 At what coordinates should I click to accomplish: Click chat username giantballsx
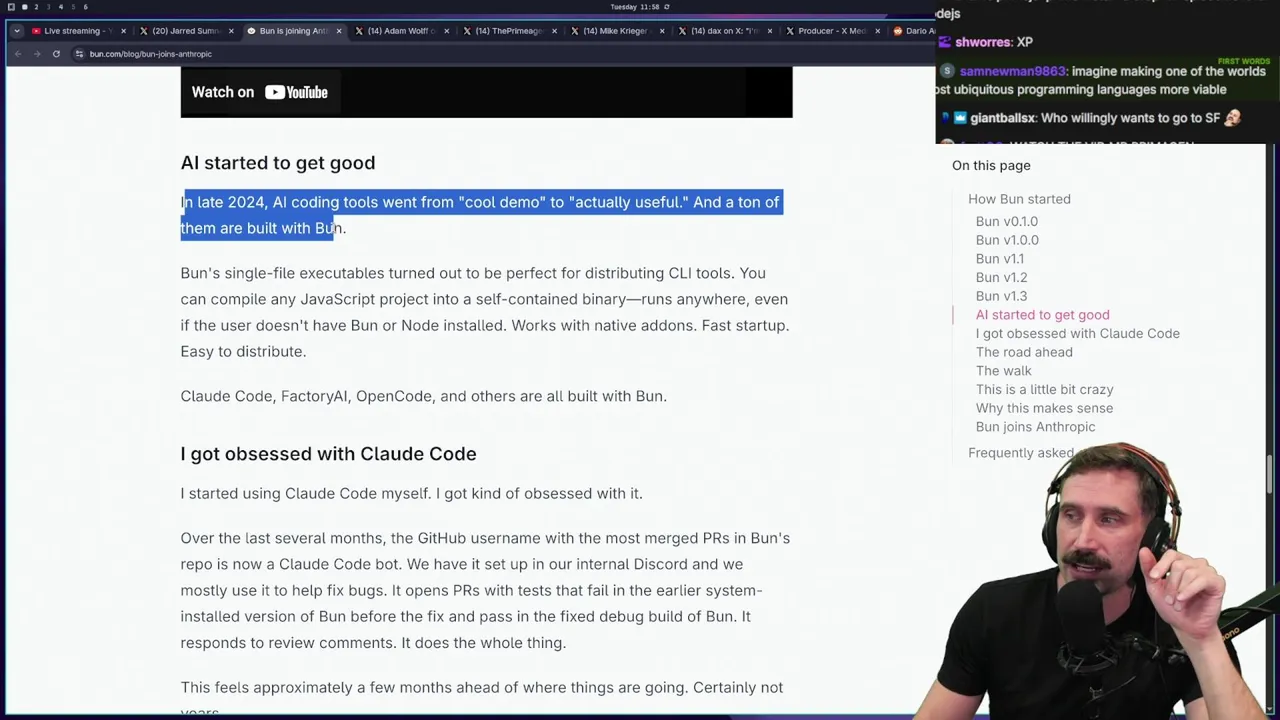(1002, 118)
